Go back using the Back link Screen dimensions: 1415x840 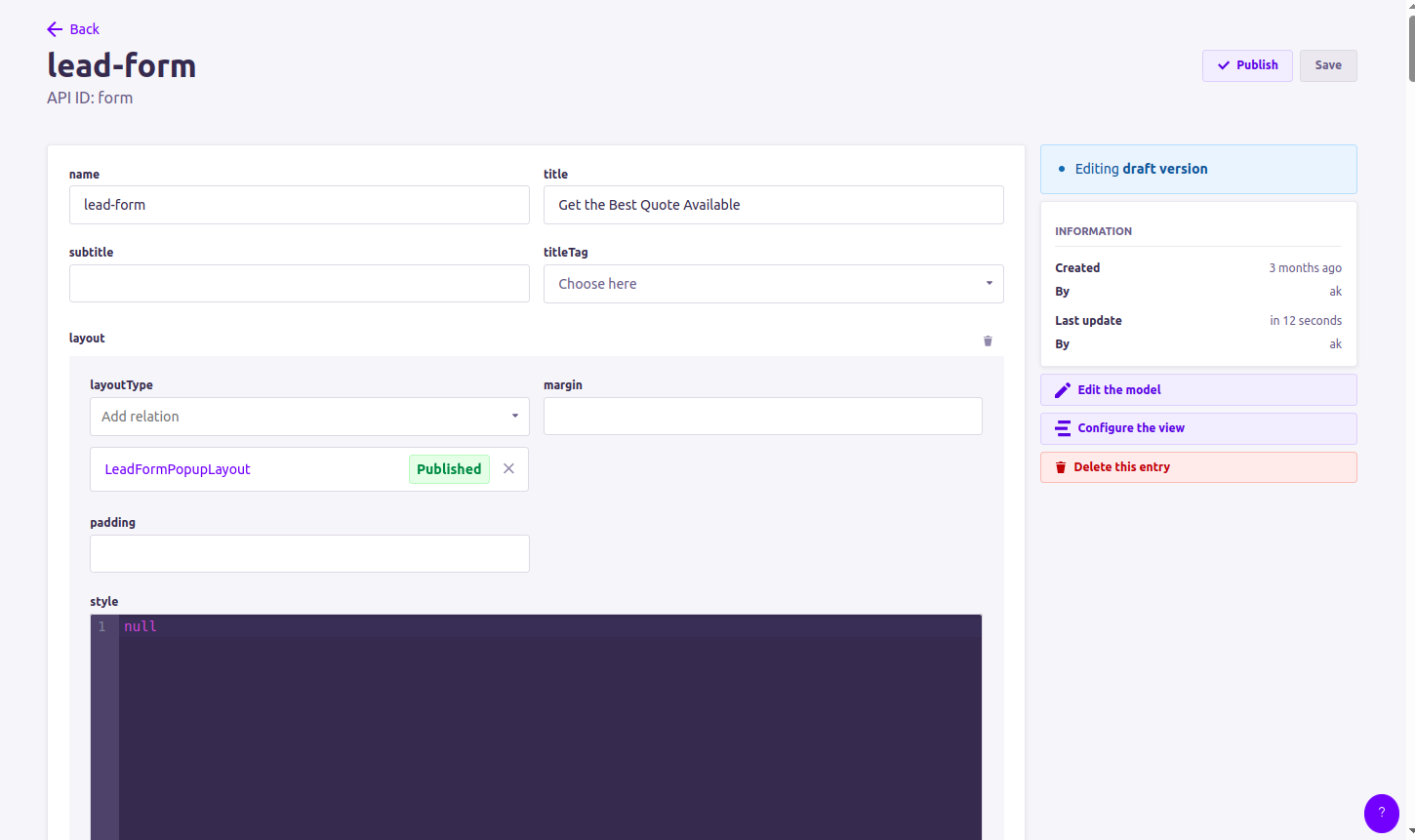pyautogui.click(x=73, y=29)
